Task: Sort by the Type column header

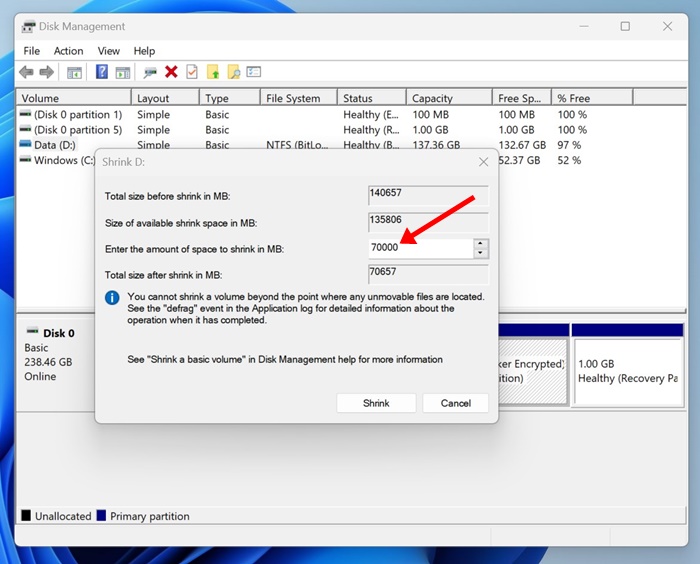Action: [229, 98]
